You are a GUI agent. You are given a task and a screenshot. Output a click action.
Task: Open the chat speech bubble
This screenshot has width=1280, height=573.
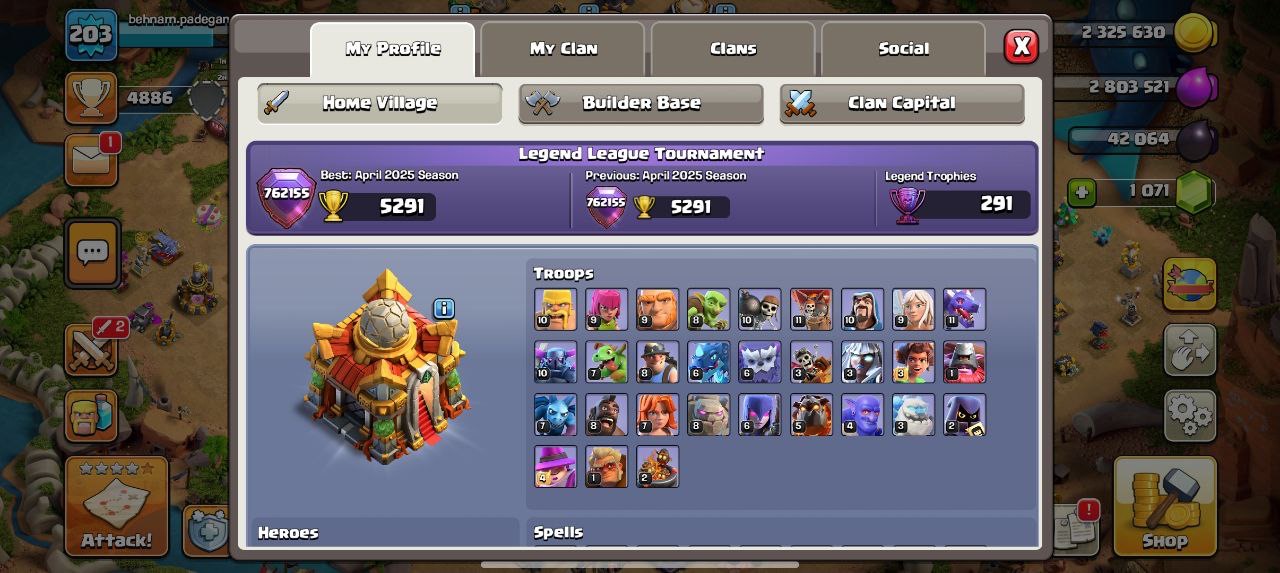click(92, 253)
